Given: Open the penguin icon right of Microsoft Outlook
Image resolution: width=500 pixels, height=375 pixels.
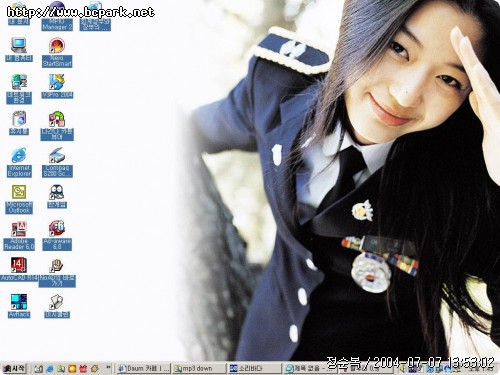Looking at the screenshot, I should click(x=57, y=196).
